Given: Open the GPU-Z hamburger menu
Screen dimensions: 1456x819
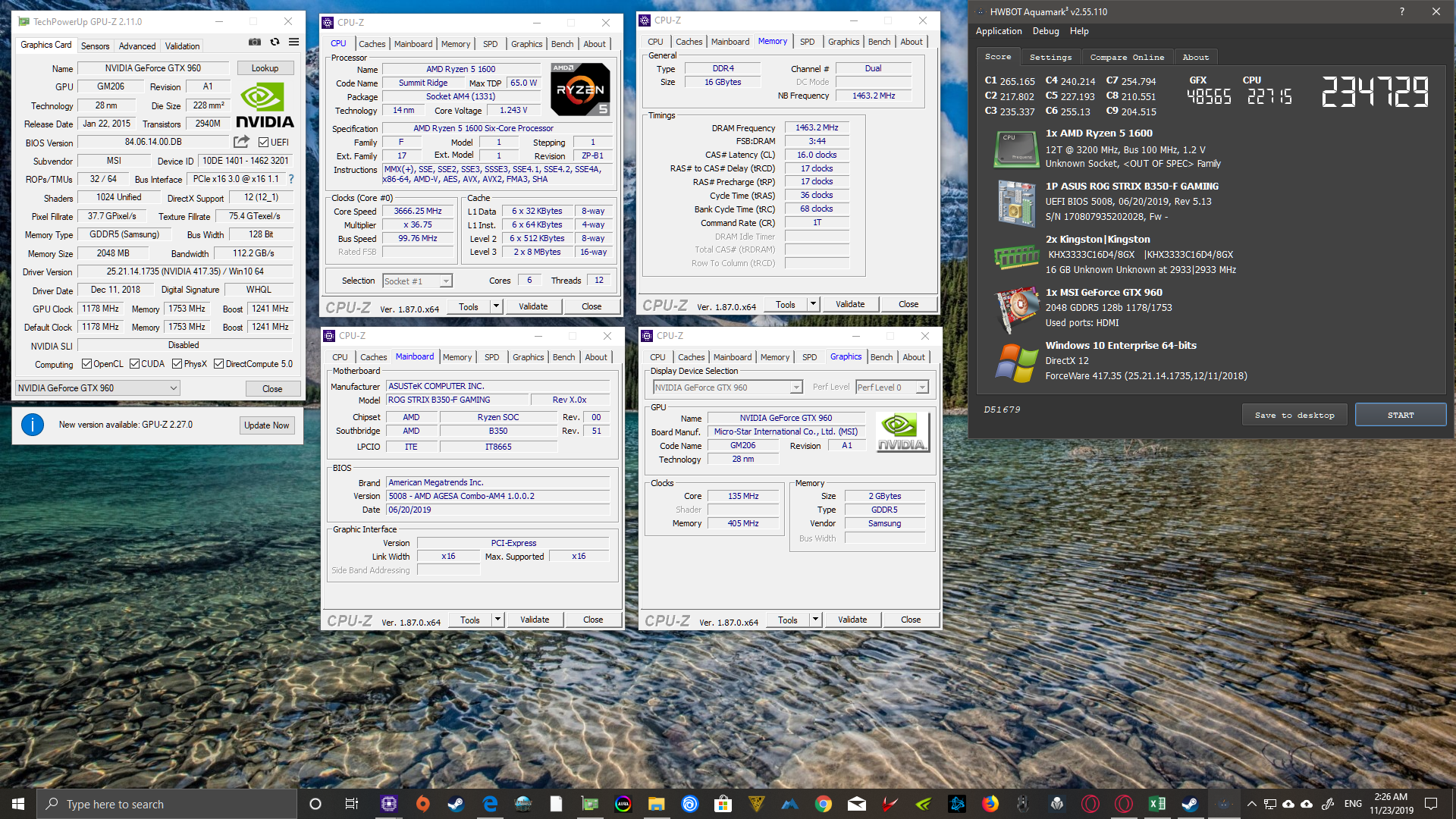Looking at the screenshot, I should (x=293, y=43).
